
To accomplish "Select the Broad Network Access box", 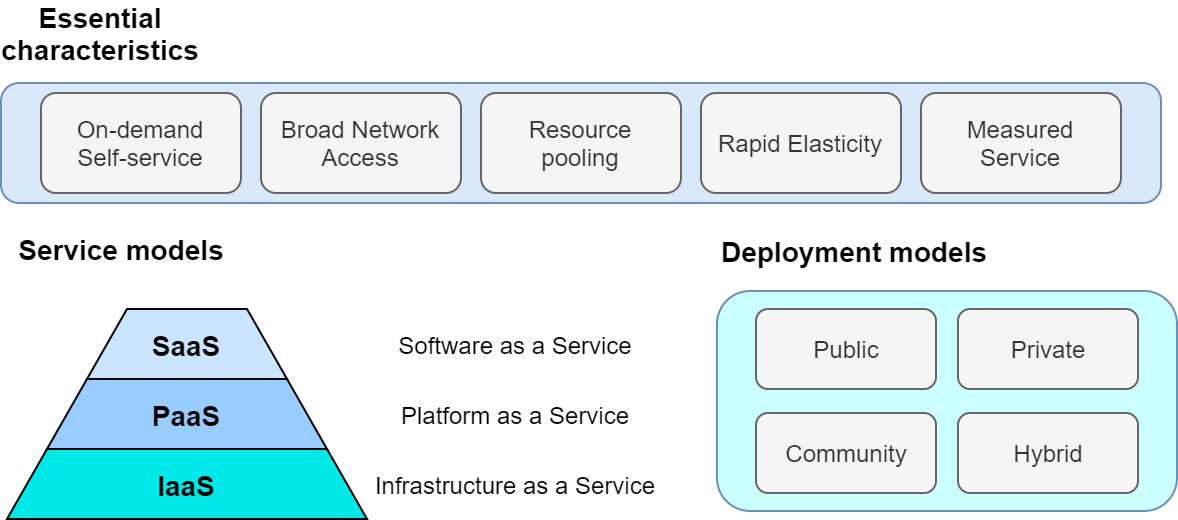I will [360, 143].
